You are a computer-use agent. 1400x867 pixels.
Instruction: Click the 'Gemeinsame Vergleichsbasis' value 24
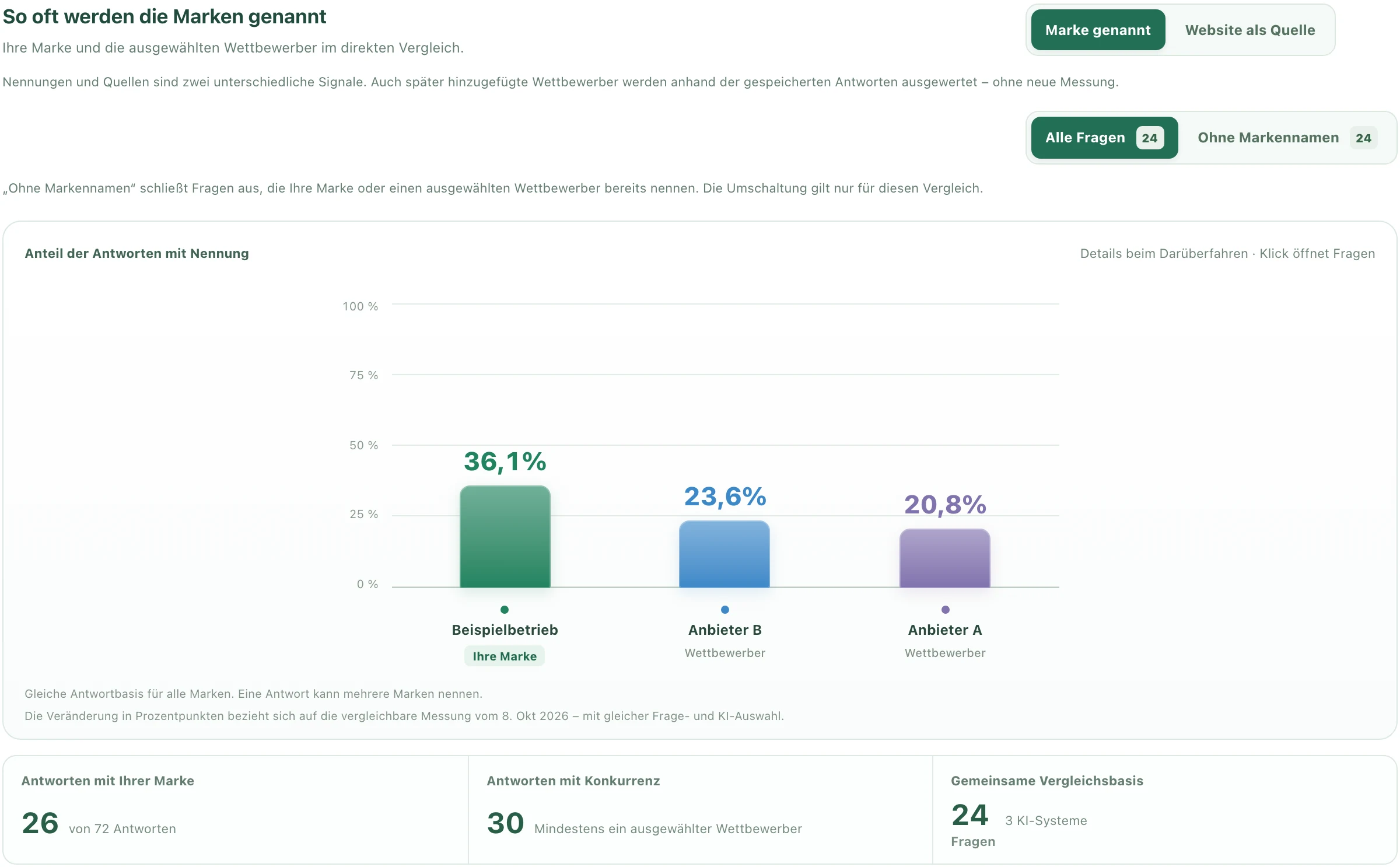pyautogui.click(x=970, y=814)
